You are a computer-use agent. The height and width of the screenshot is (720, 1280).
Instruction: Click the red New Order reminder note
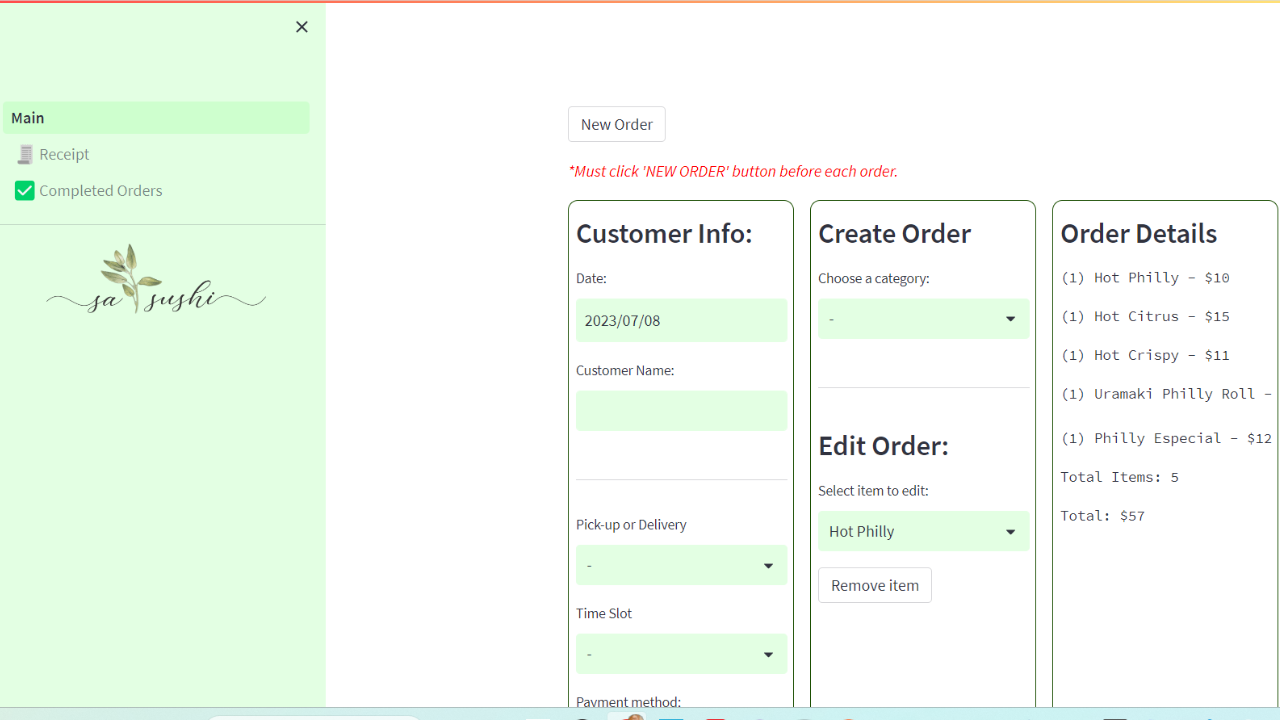[732, 171]
